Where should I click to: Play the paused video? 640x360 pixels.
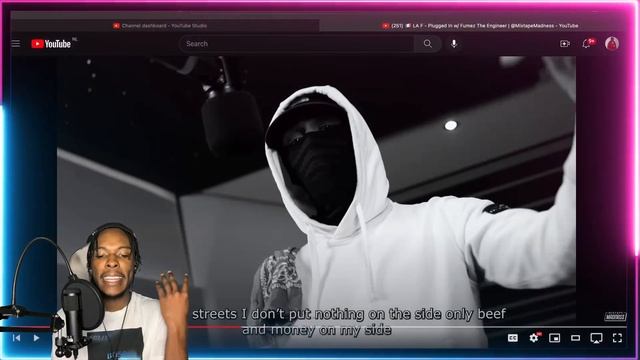[36, 338]
